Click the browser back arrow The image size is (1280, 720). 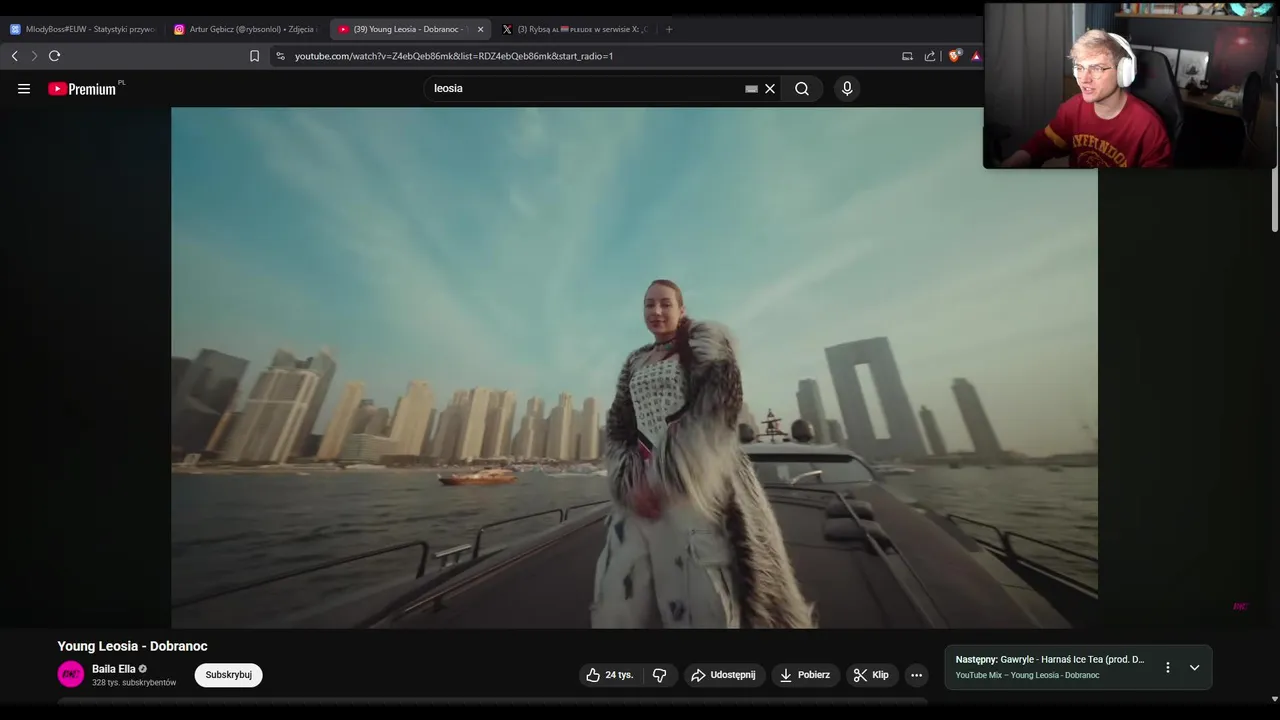(14, 56)
